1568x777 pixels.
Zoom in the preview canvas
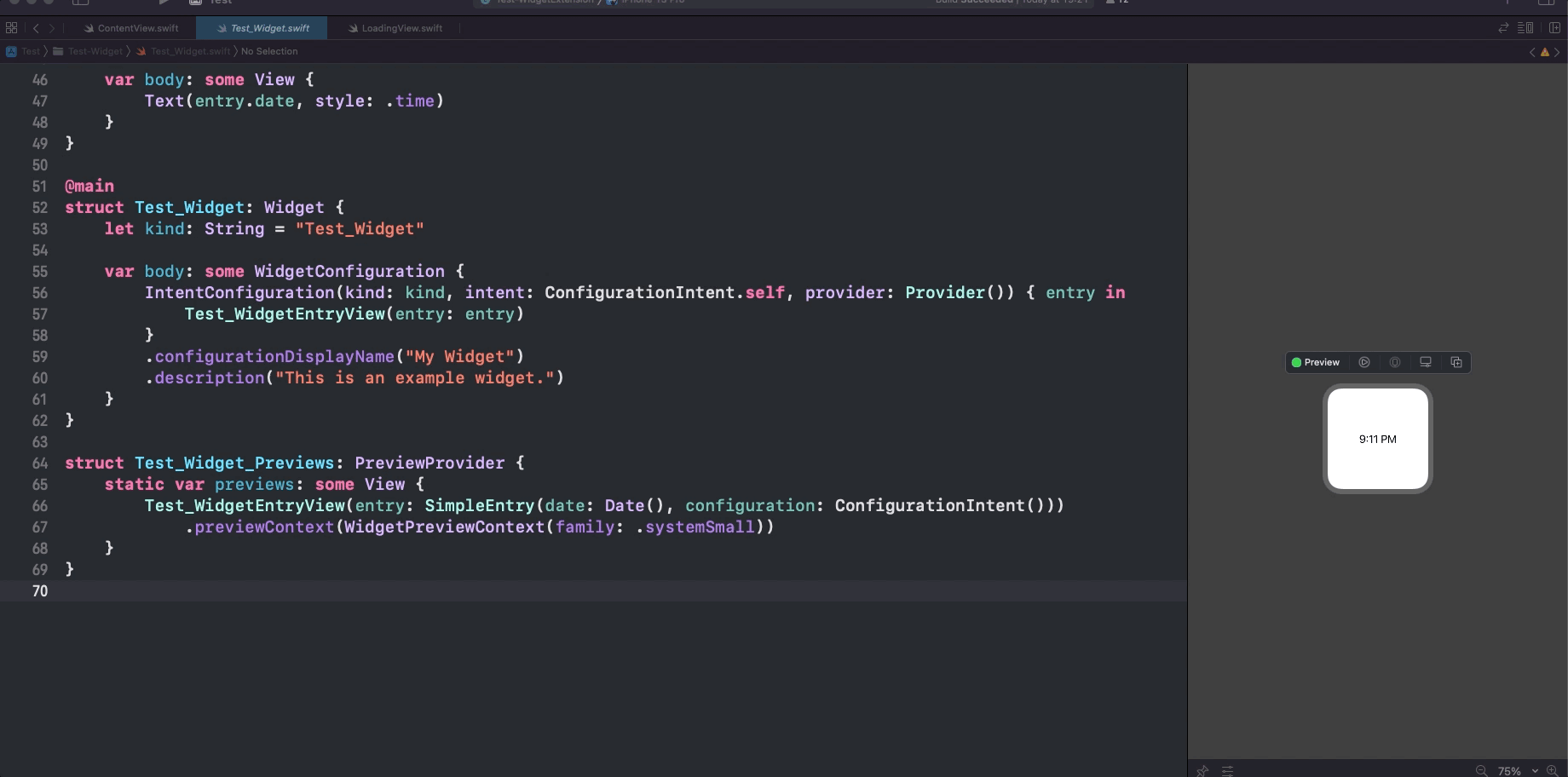pyautogui.click(x=1553, y=770)
